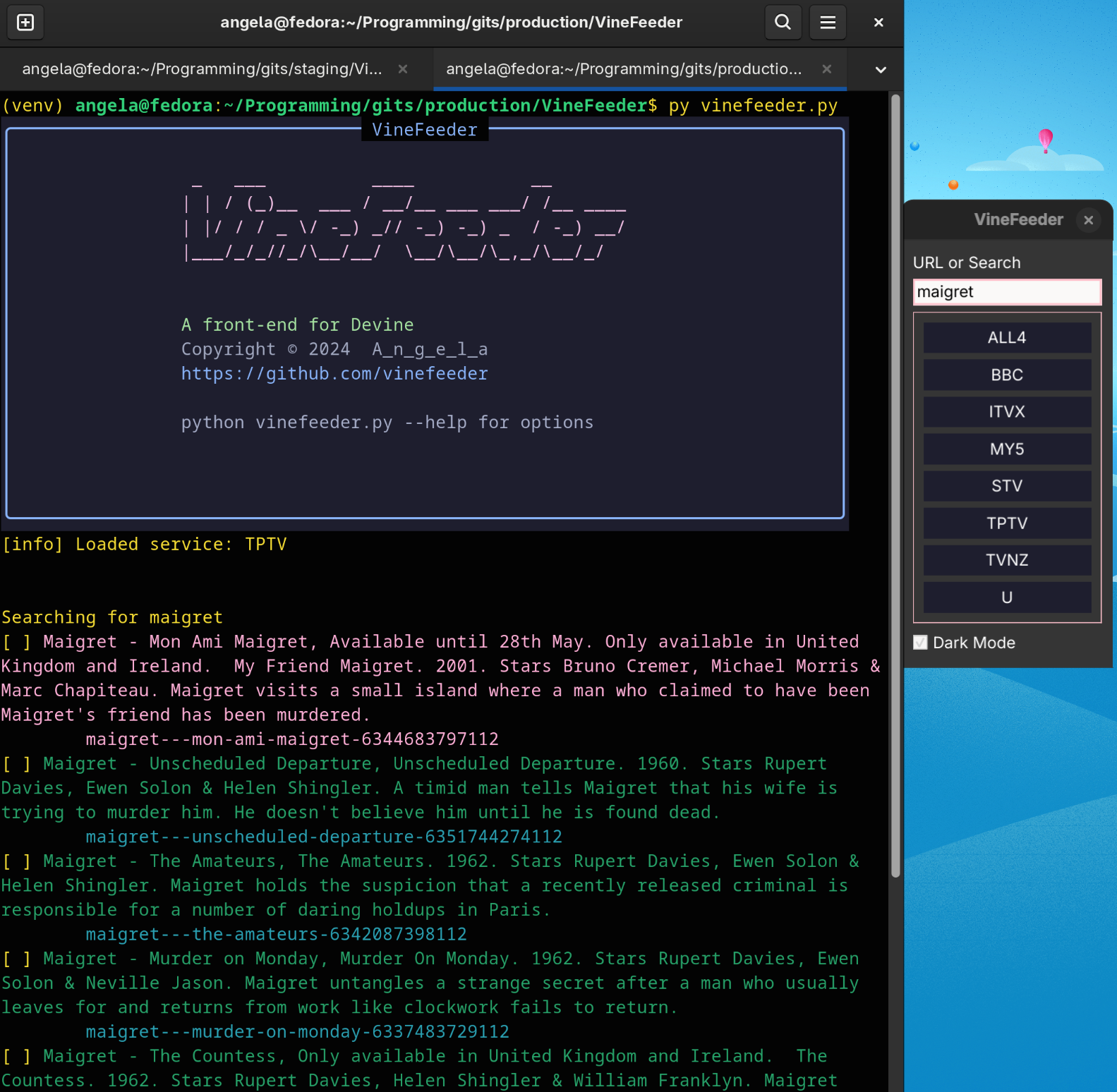Expand the terminal tab list chevron
This screenshot has height=1092, width=1117.
click(880, 70)
